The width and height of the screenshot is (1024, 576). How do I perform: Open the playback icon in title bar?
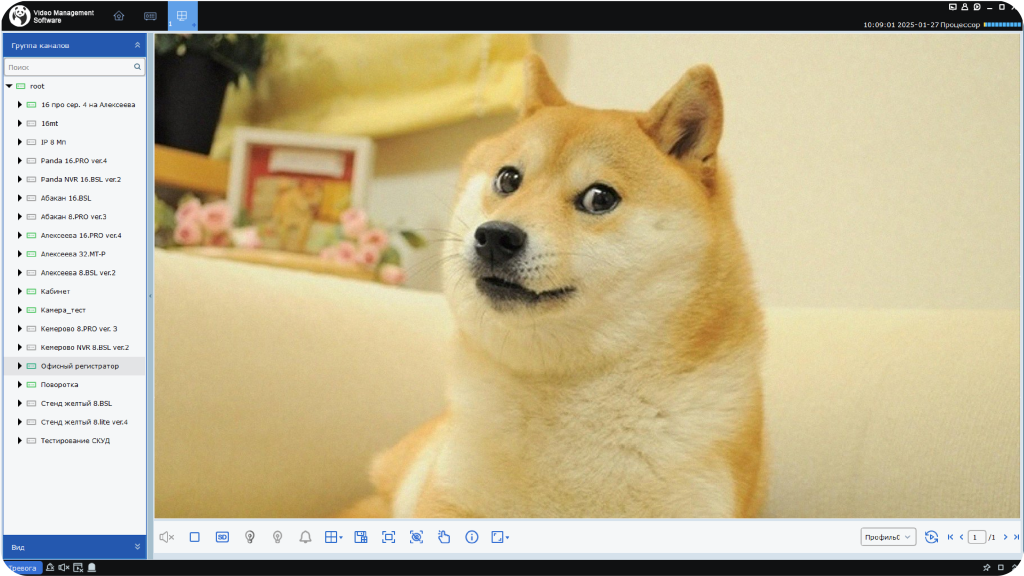pos(977,7)
